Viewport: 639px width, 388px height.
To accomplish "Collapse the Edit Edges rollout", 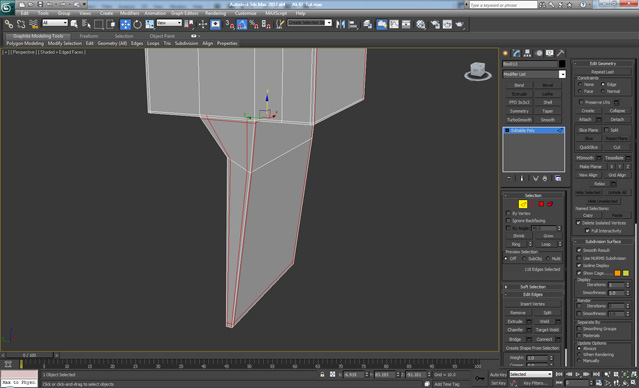I will [x=533, y=295].
